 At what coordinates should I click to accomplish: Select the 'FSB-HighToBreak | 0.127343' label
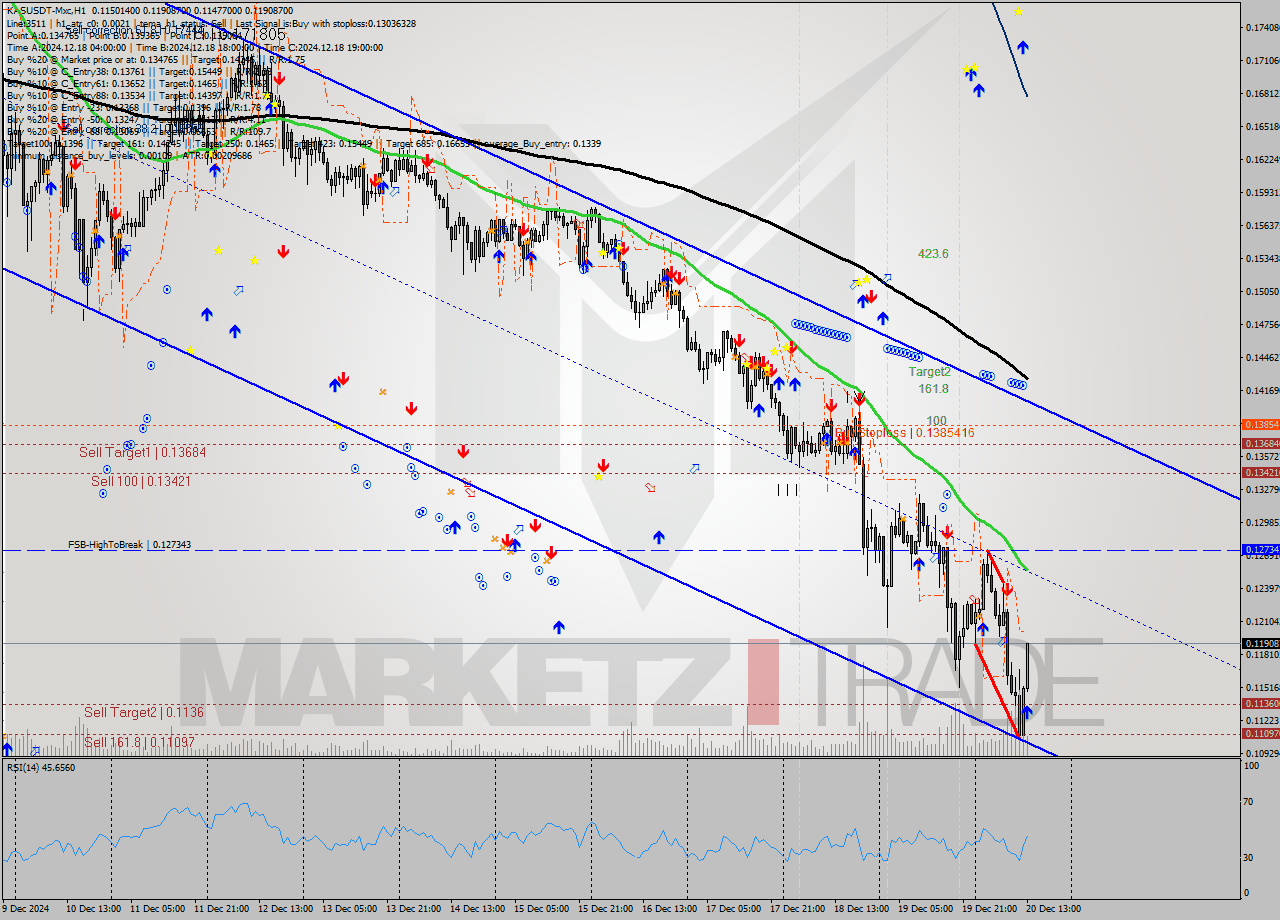click(x=129, y=545)
